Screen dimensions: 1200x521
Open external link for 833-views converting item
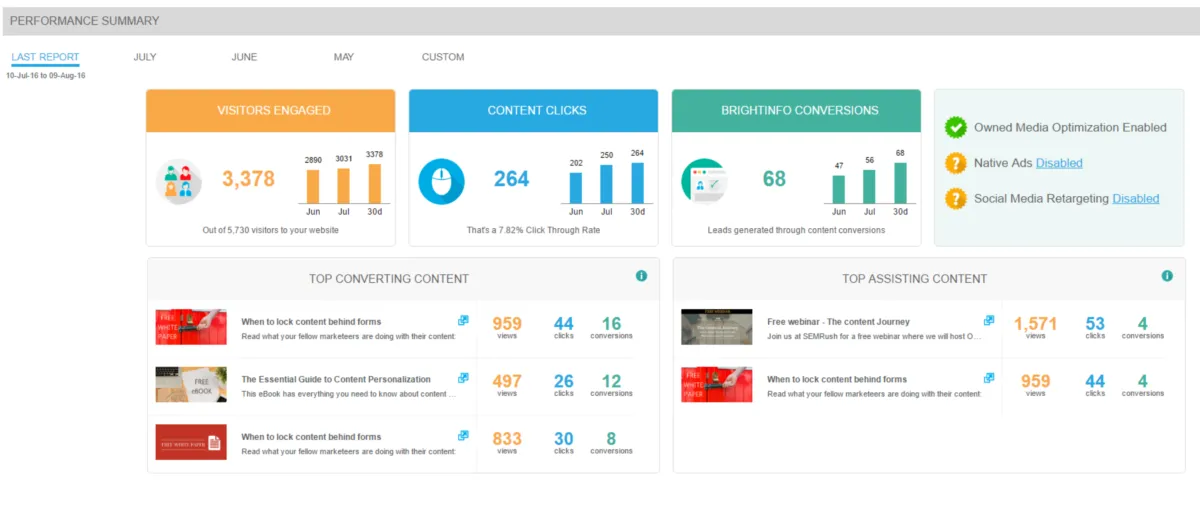tap(463, 436)
